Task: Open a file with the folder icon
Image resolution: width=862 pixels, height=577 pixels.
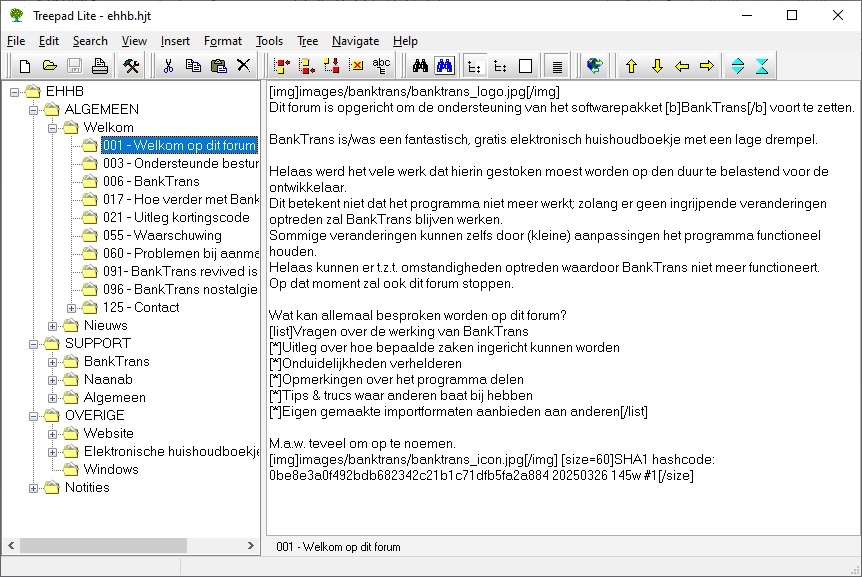Action: (49, 66)
